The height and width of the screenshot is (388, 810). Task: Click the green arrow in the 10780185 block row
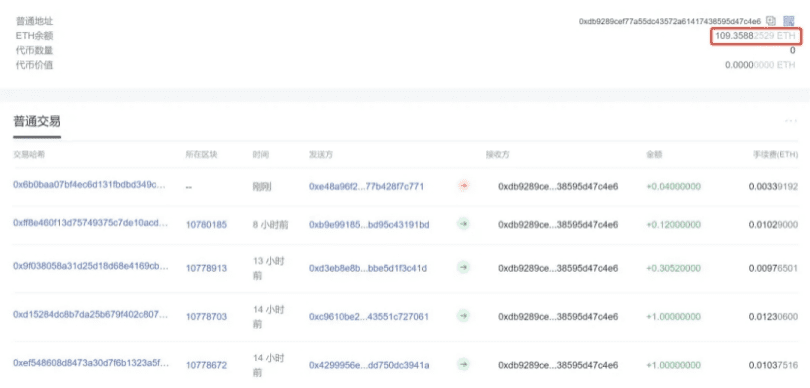point(463,224)
